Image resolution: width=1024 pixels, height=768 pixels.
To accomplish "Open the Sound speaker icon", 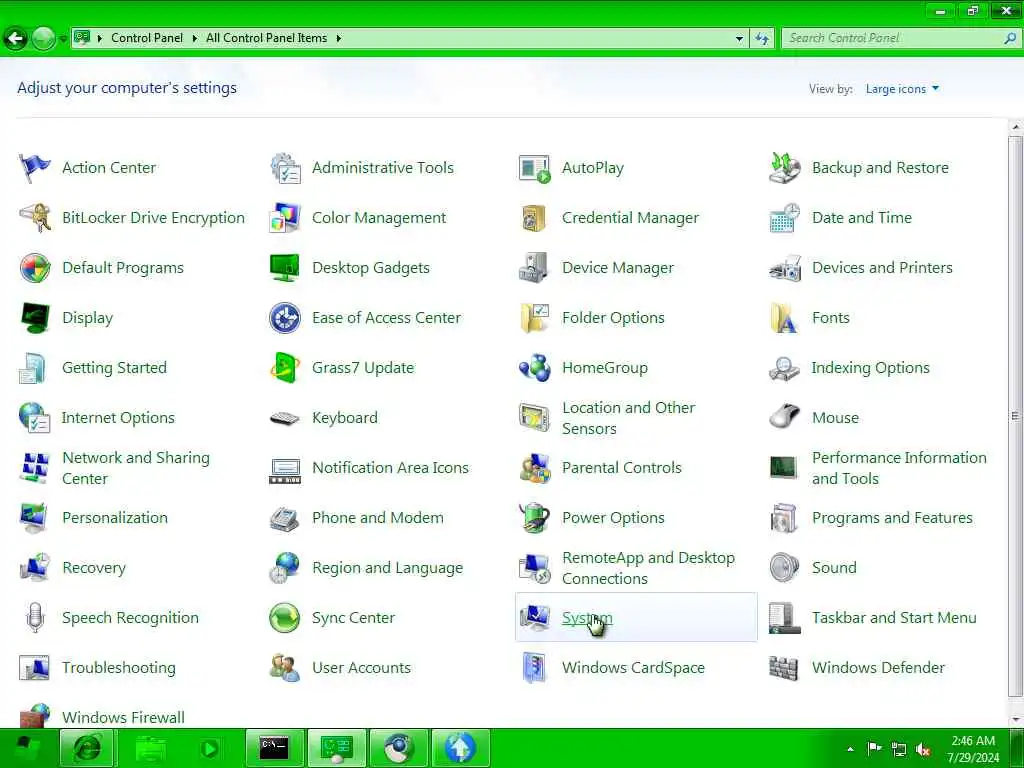I will coord(784,568).
